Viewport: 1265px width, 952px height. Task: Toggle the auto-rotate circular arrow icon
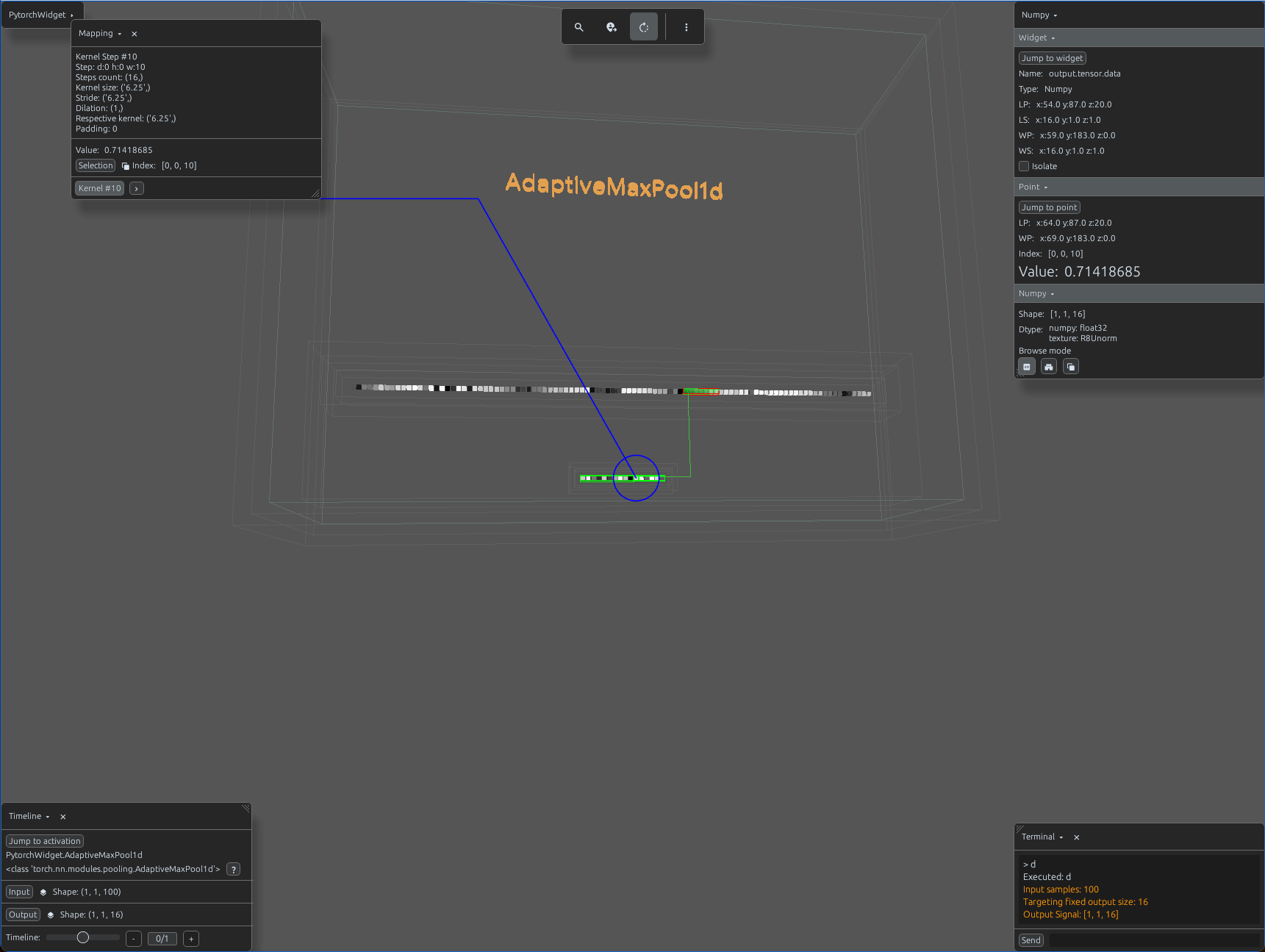[644, 27]
